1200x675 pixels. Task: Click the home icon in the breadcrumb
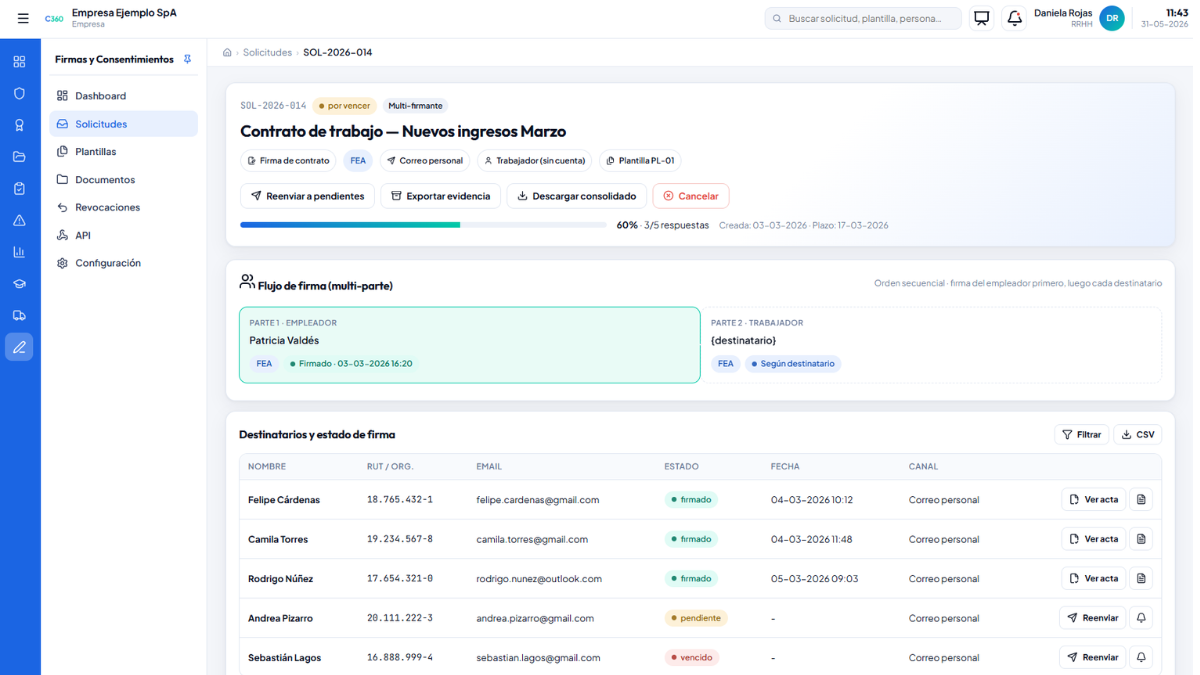point(227,52)
